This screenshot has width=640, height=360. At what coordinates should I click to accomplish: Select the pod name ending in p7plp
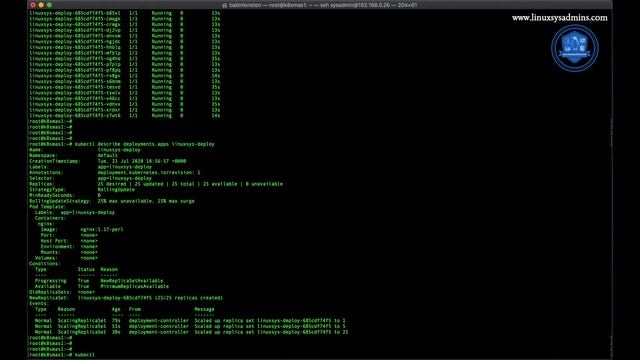75,64
